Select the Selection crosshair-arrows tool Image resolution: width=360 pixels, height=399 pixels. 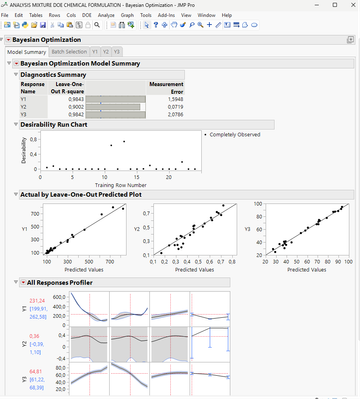pos(164,25)
